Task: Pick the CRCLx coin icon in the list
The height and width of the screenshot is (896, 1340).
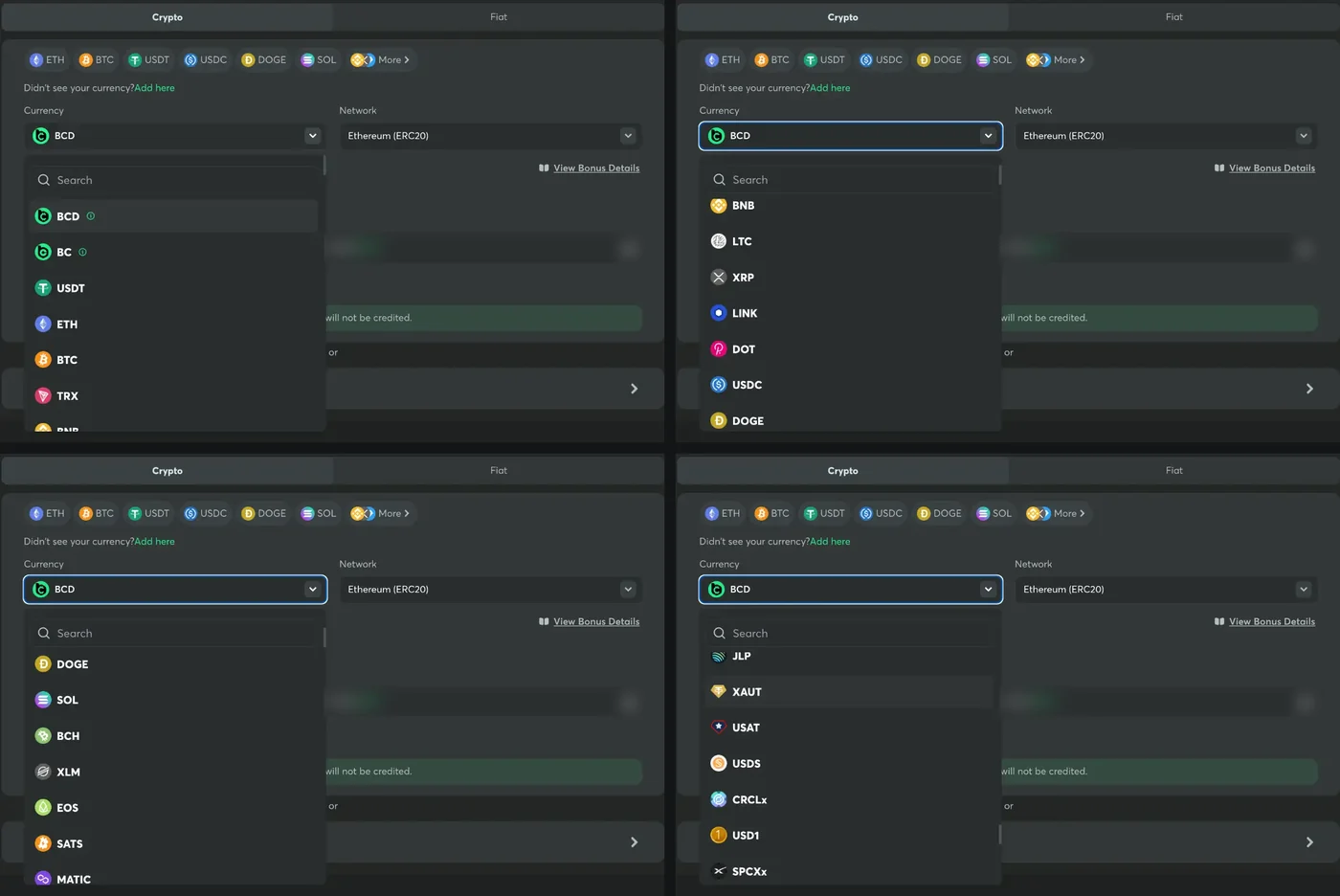Action: [719, 799]
